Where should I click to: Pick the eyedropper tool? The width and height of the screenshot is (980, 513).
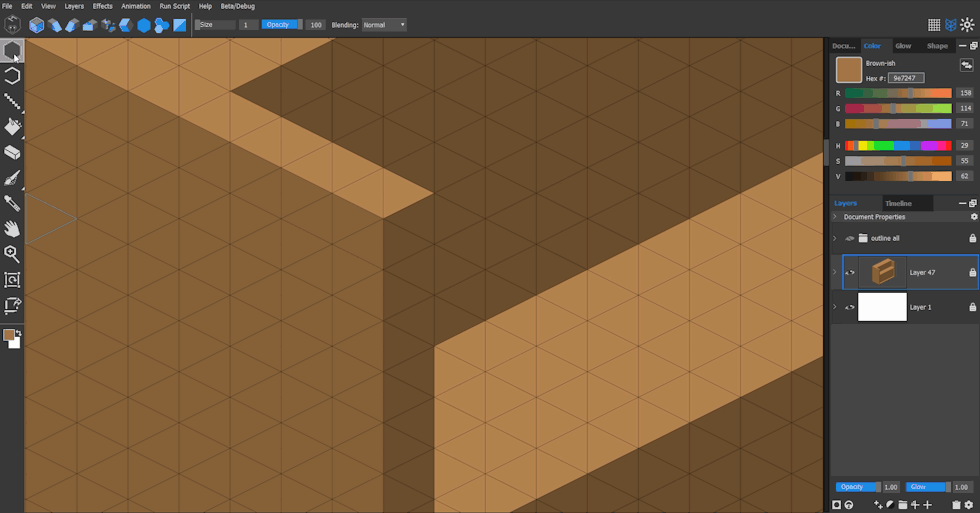[x=12, y=203]
